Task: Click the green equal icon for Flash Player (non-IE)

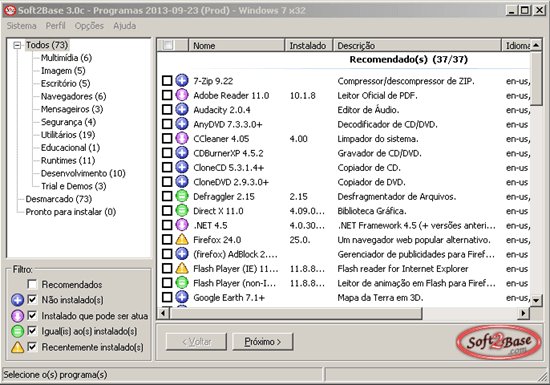Action: 182,283
